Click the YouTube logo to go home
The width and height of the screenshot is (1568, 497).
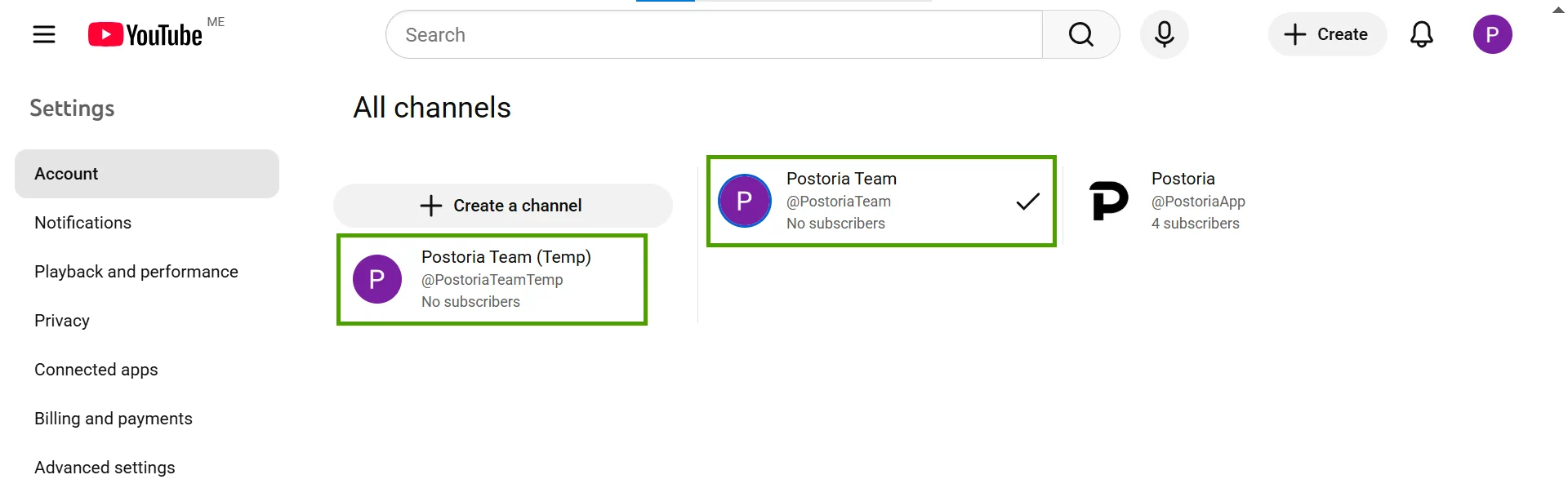[x=145, y=34]
